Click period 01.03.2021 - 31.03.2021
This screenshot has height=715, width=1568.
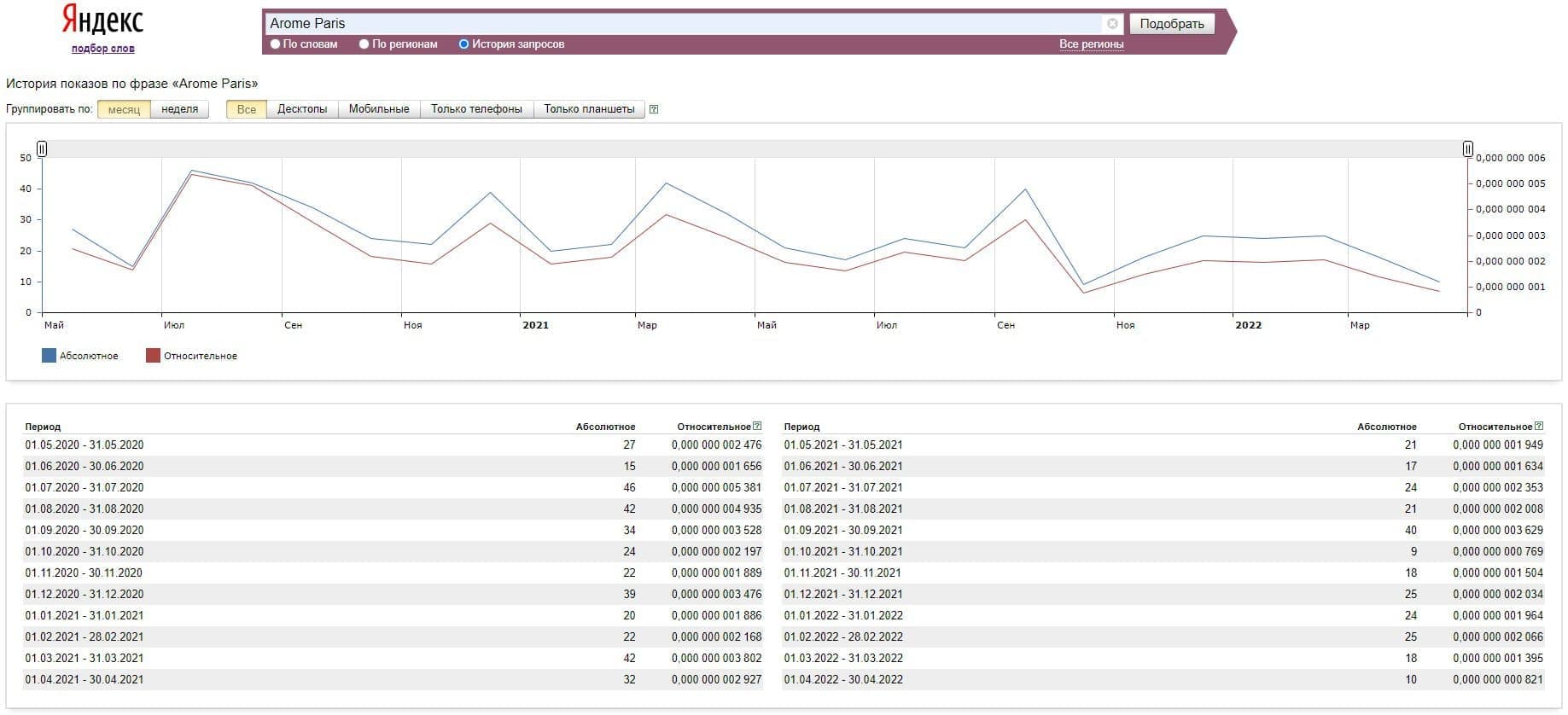(85, 659)
